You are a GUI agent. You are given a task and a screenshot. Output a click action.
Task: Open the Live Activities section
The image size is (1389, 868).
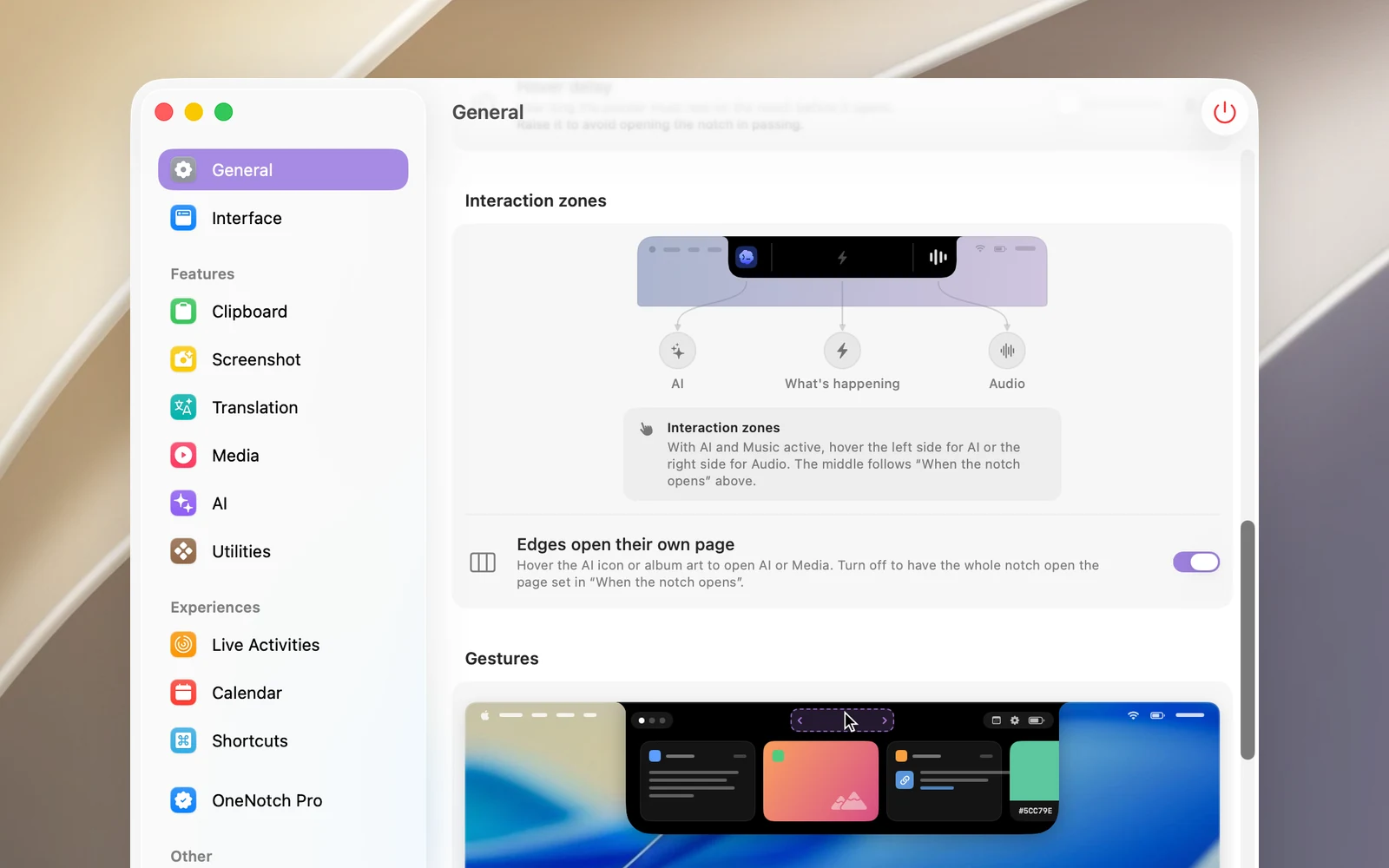click(283, 645)
